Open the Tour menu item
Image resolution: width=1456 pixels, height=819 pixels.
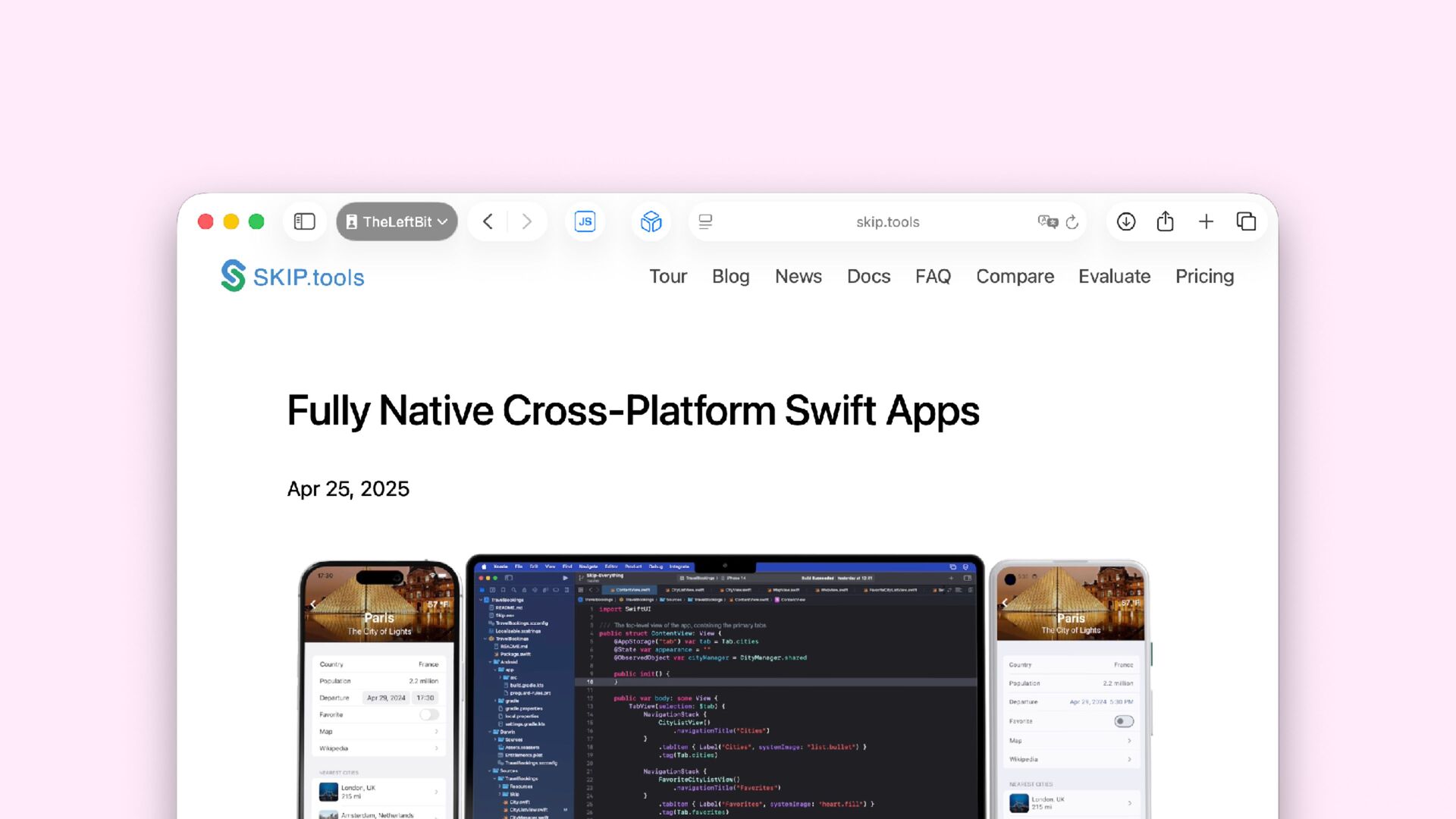click(667, 276)
